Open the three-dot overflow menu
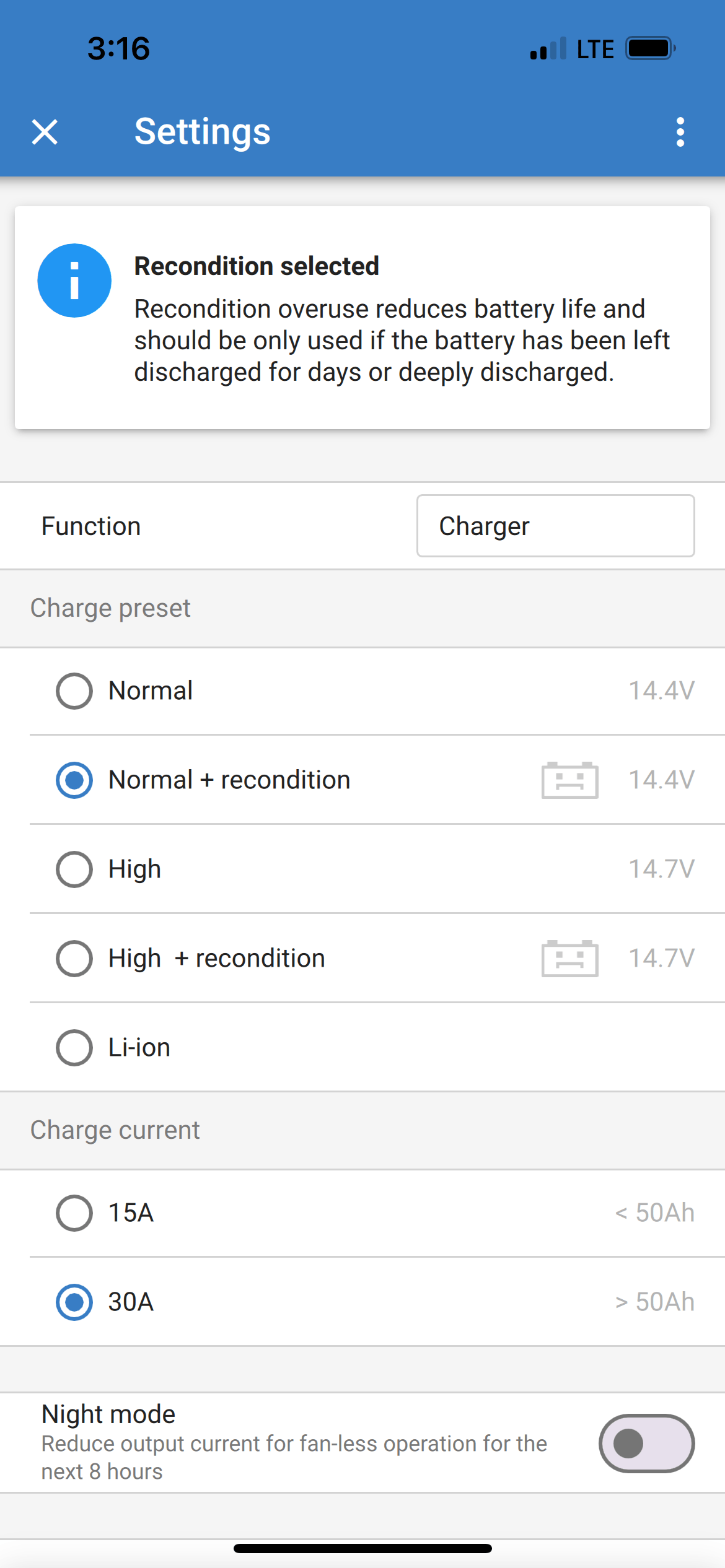Screen dimensions: 725x1568 coord(680,132)
